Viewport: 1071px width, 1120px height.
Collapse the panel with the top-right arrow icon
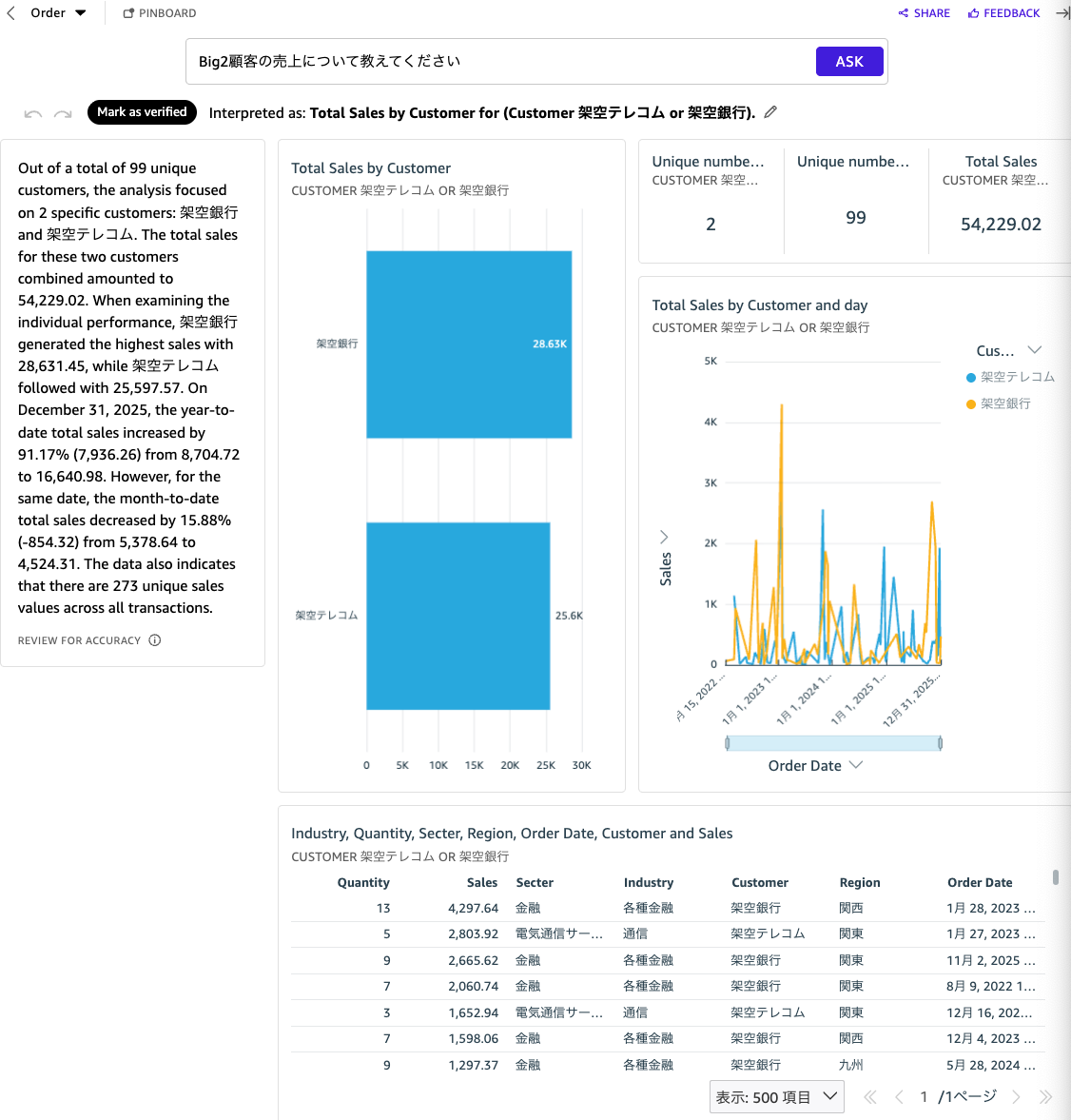(x=1062, y=12)
